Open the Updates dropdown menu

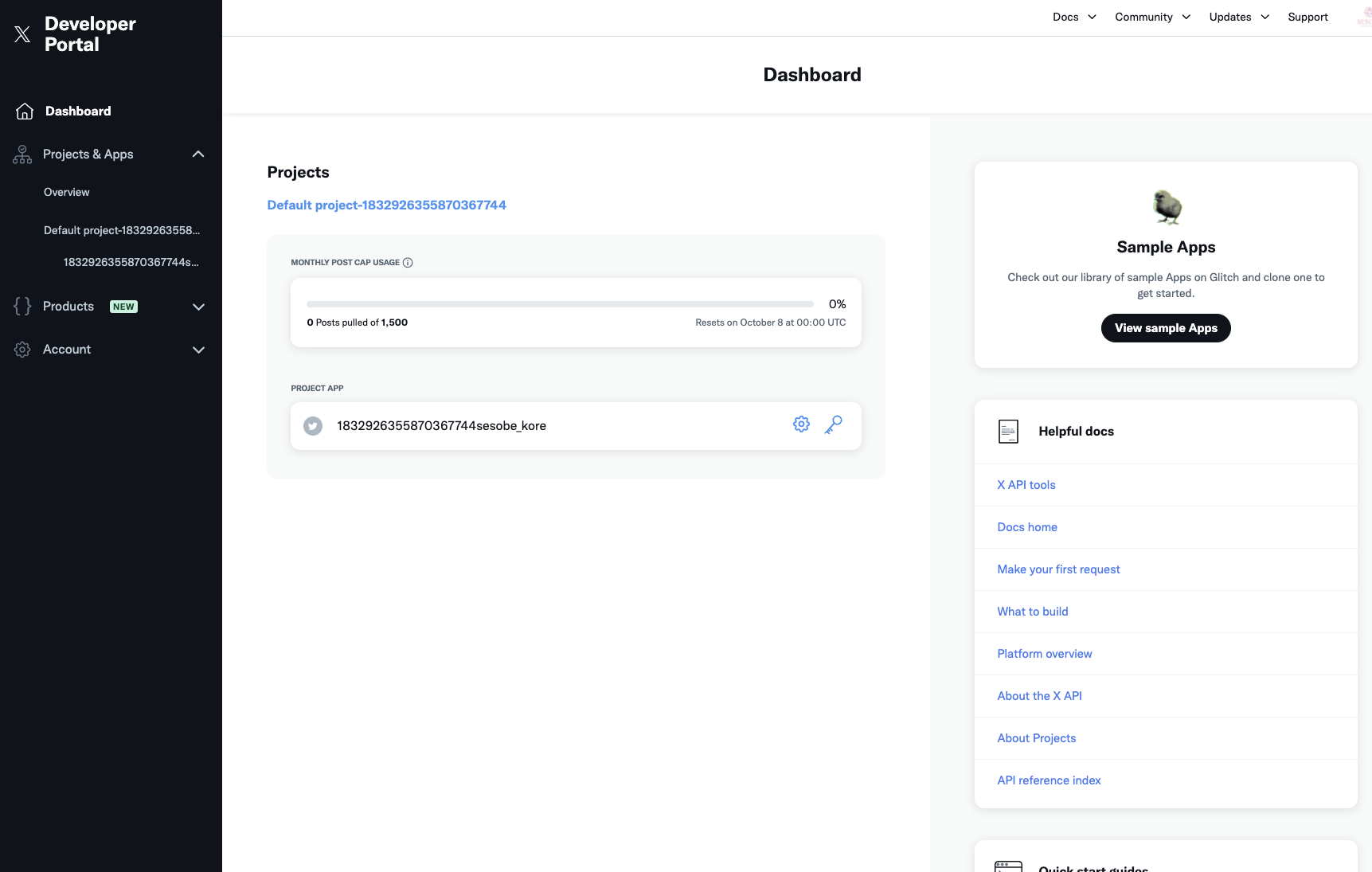point(1239,17)
